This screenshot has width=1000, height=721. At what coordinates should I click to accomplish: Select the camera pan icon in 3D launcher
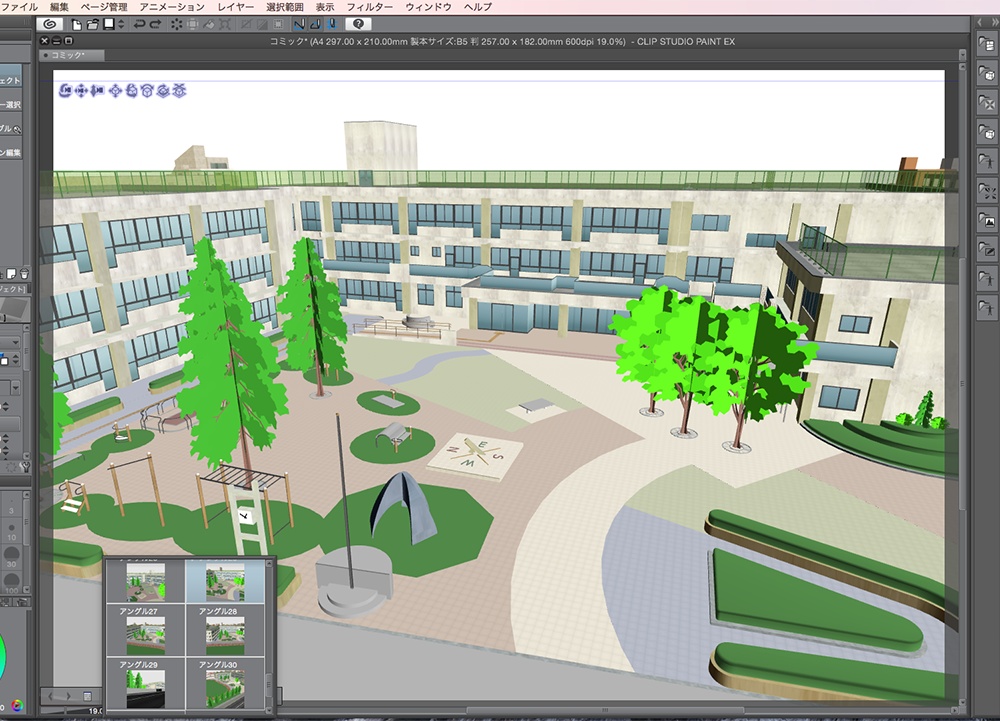point(79,90)
